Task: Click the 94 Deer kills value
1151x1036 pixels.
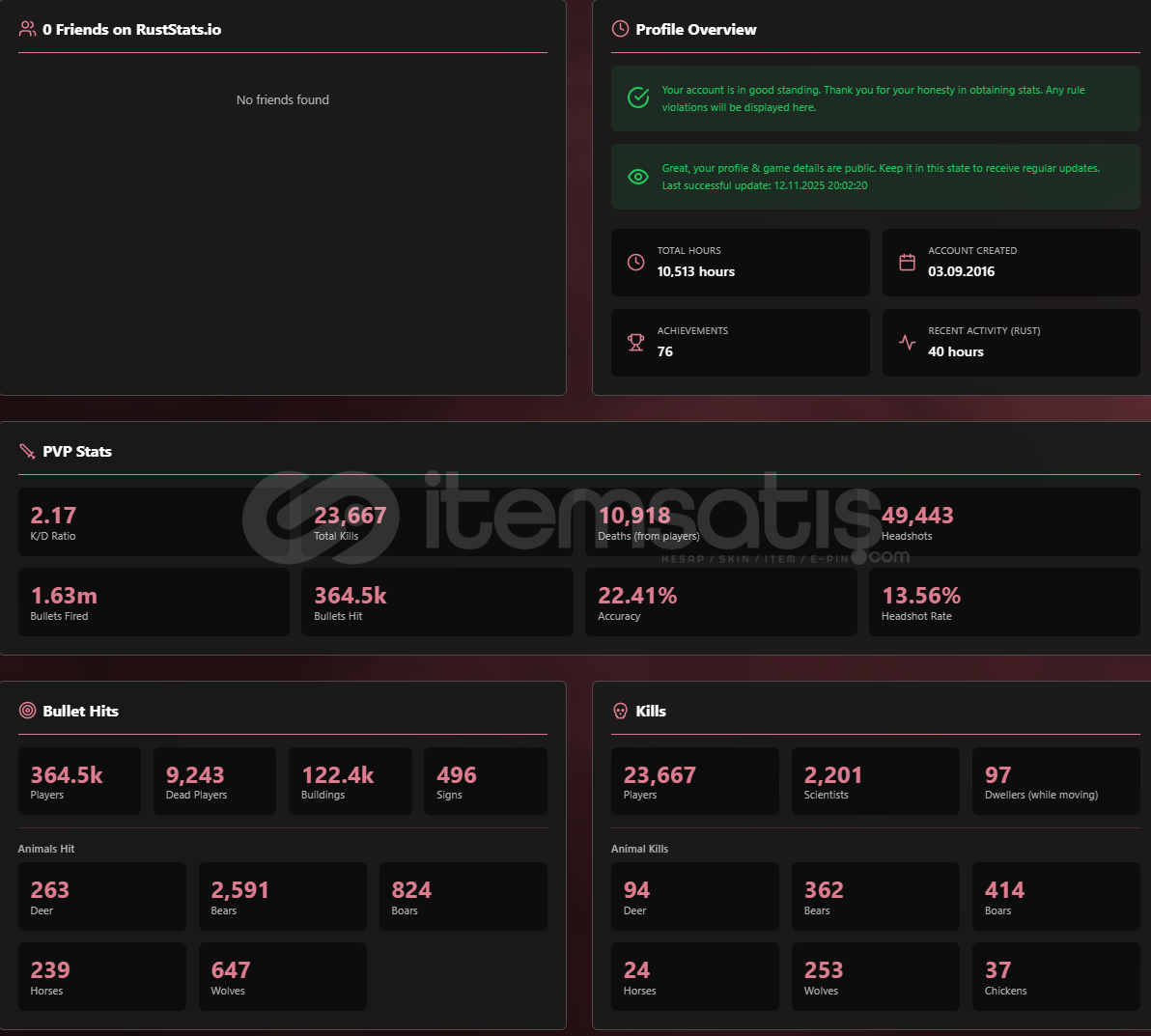Action: tap(636, 890)
